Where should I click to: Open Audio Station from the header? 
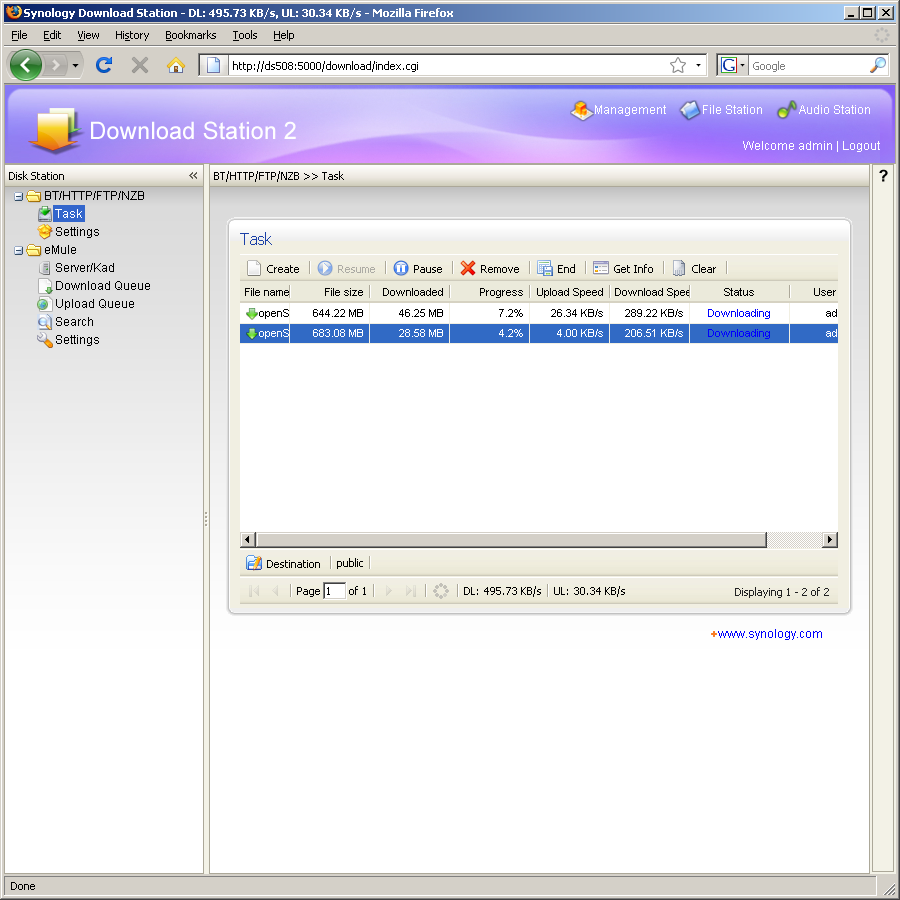(x=824, y=110)
